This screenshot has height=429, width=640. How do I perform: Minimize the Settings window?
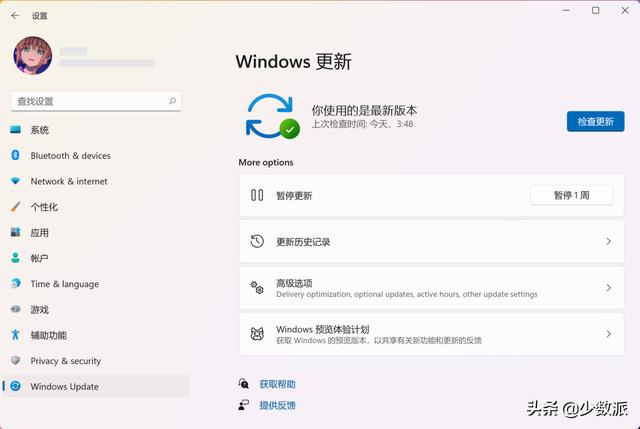(566, 11)
